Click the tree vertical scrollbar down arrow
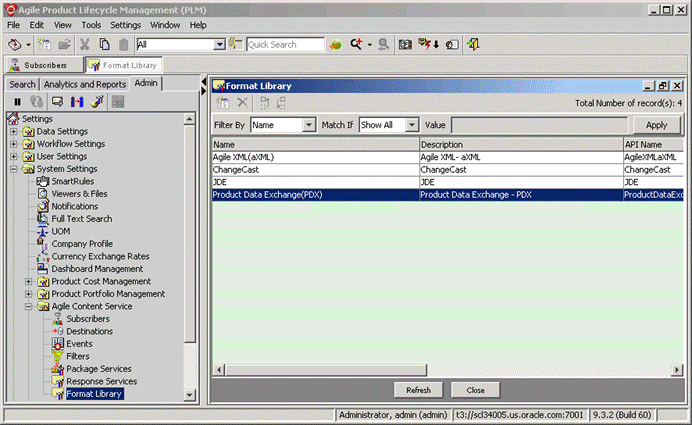Viewport: 692px width, 425px height. [189, 395]
